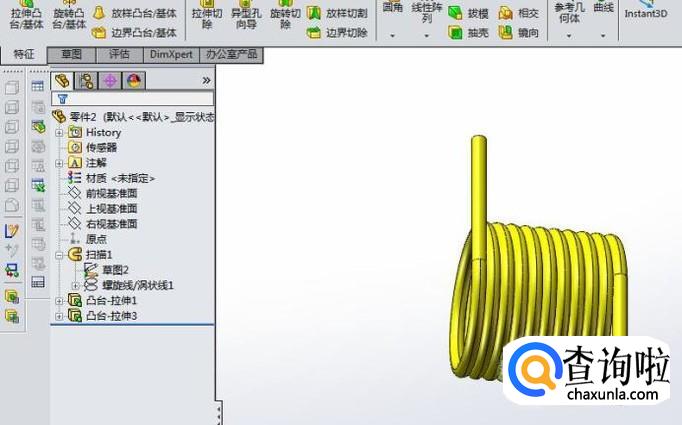Select the 零件2 root part node
Screen dimensions: 682x425
(133, 117)
